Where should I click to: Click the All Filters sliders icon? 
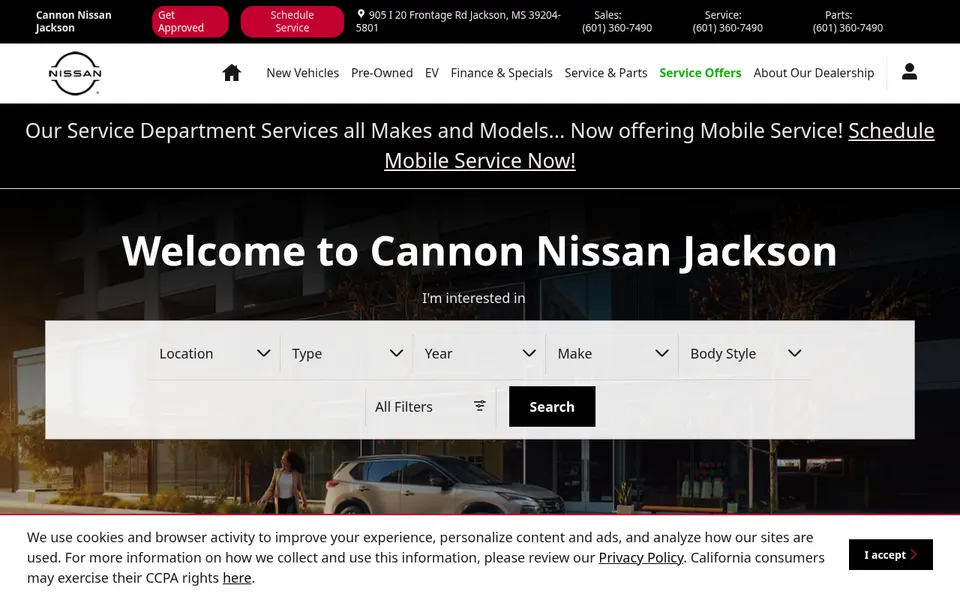point(479,405)
